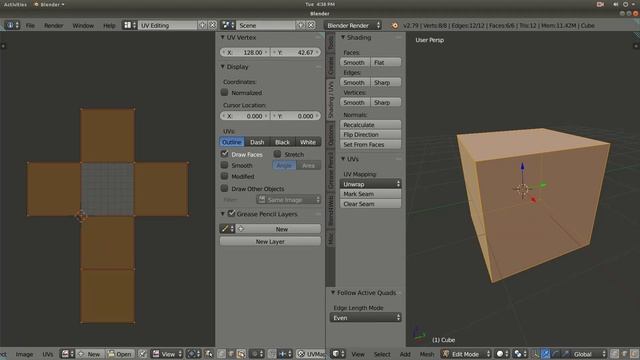The width and height of the screenshot is (640, 360).
Task: Open the Window menu
Action: 83,25
